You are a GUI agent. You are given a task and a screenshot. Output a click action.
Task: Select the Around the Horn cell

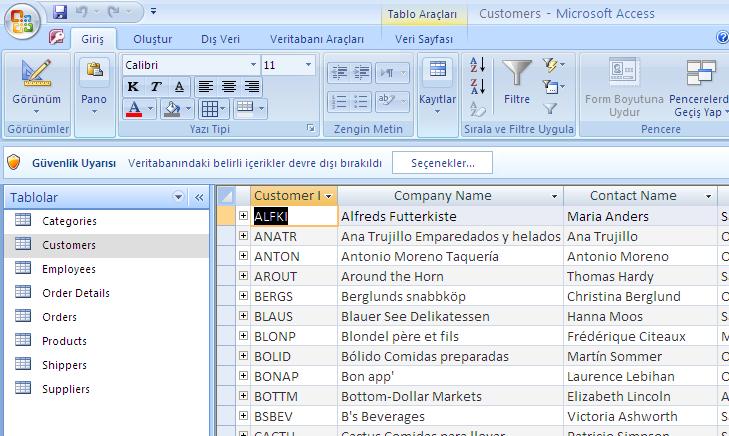pos(451,276)
